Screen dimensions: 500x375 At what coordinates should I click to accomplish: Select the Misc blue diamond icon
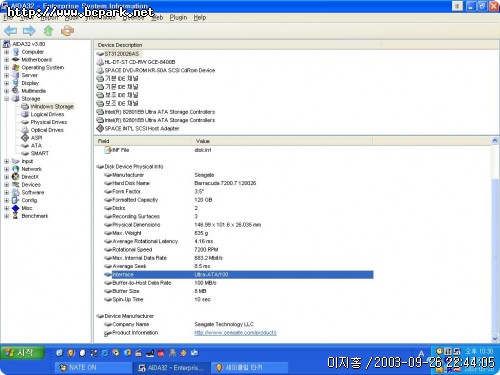click(x=16, y=208)
